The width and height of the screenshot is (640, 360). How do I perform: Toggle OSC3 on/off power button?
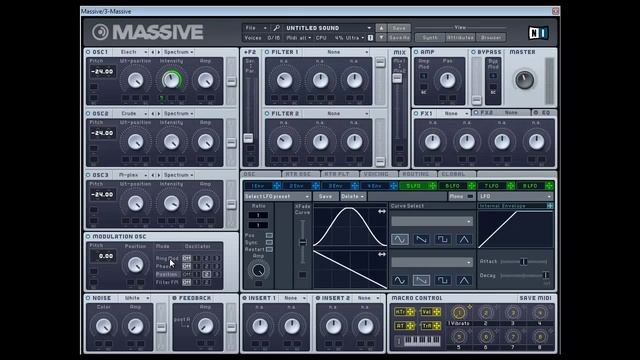pyautogui.click(x=88, y=175)
